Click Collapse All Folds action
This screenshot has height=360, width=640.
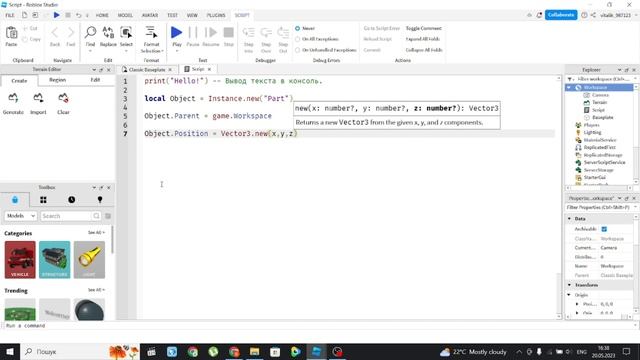[424, 50]
